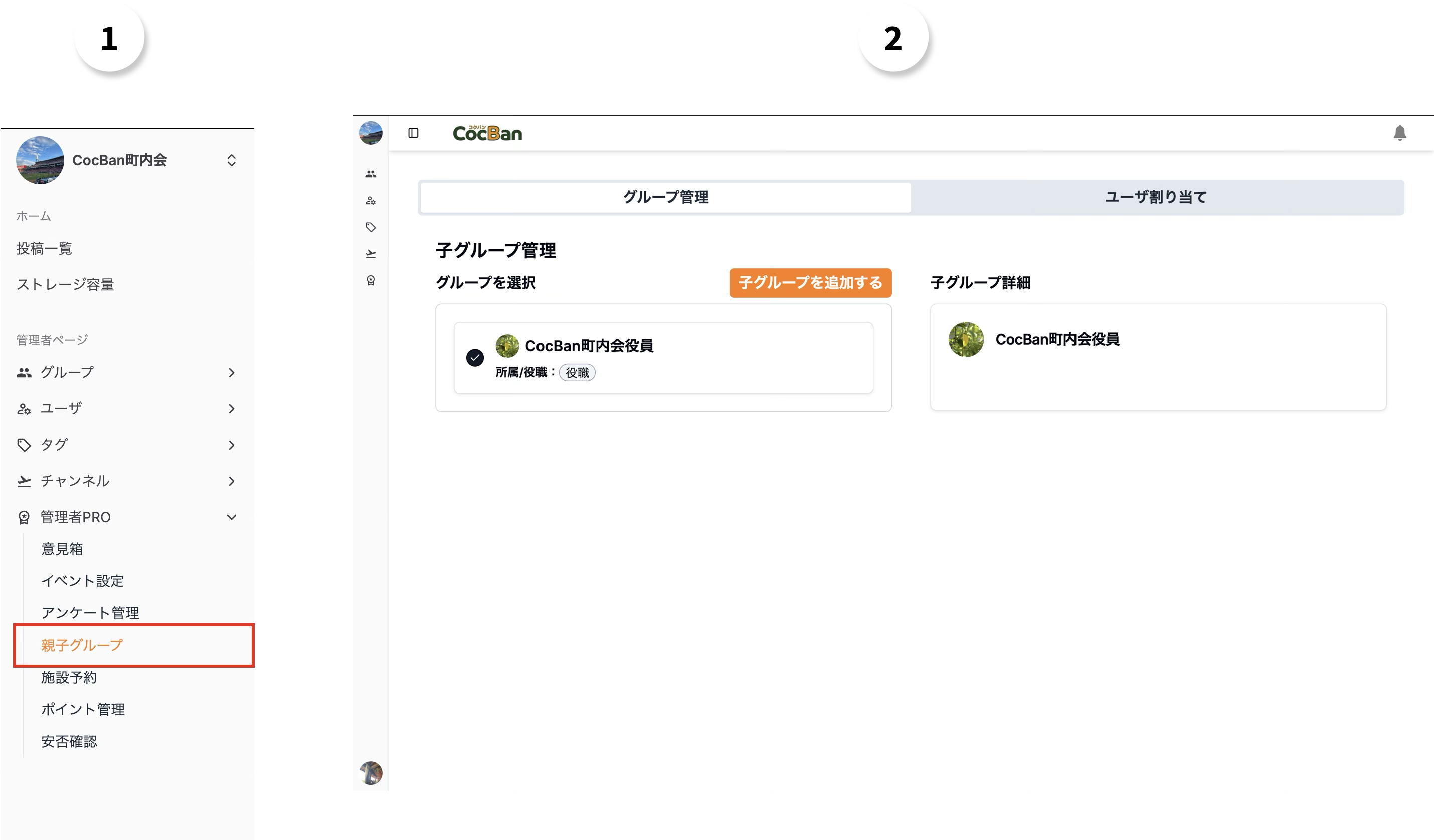Open 投稿一覧 in the sidebar
This screenshot has height=840, width=1434.
[x=45, y=249]
